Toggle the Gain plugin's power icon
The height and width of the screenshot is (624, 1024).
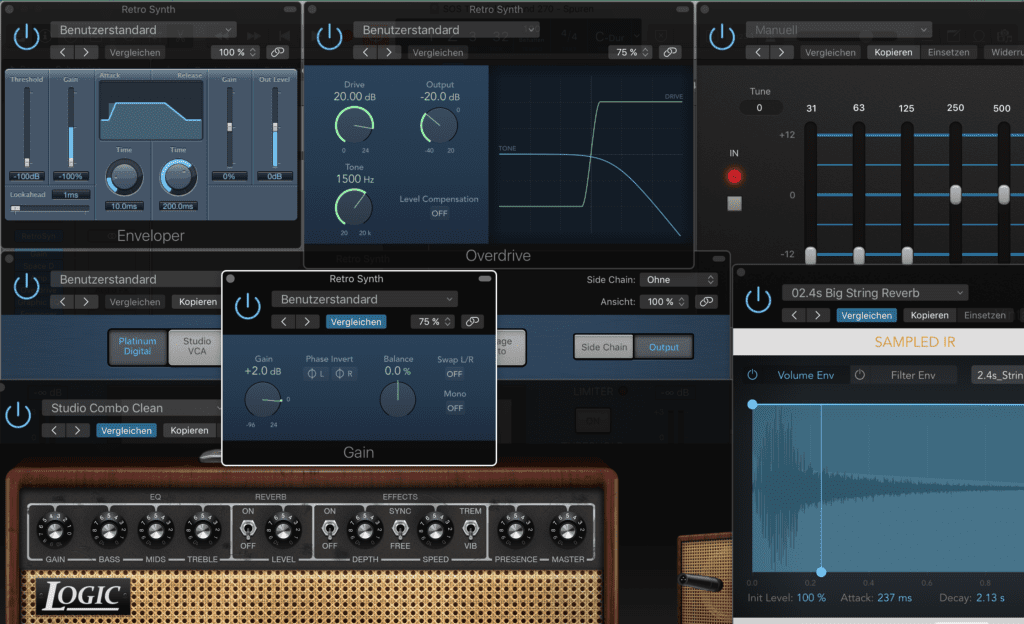coord(247,307)
